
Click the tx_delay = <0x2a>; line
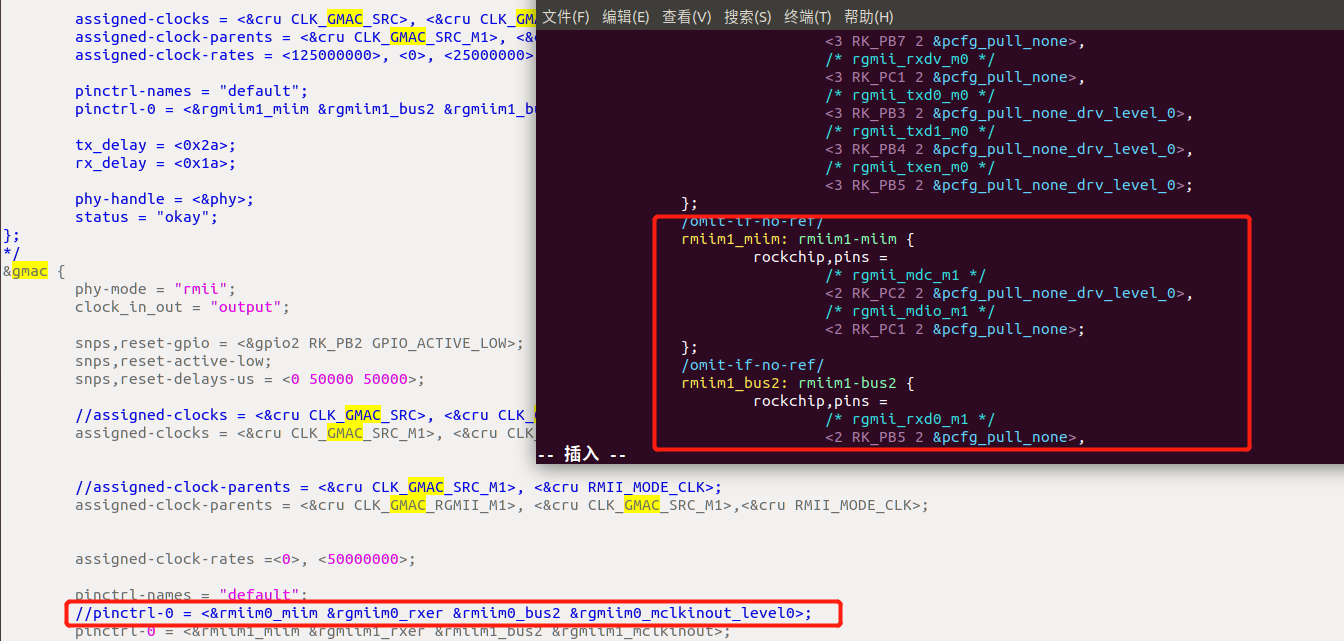click(x=155, y=145)
